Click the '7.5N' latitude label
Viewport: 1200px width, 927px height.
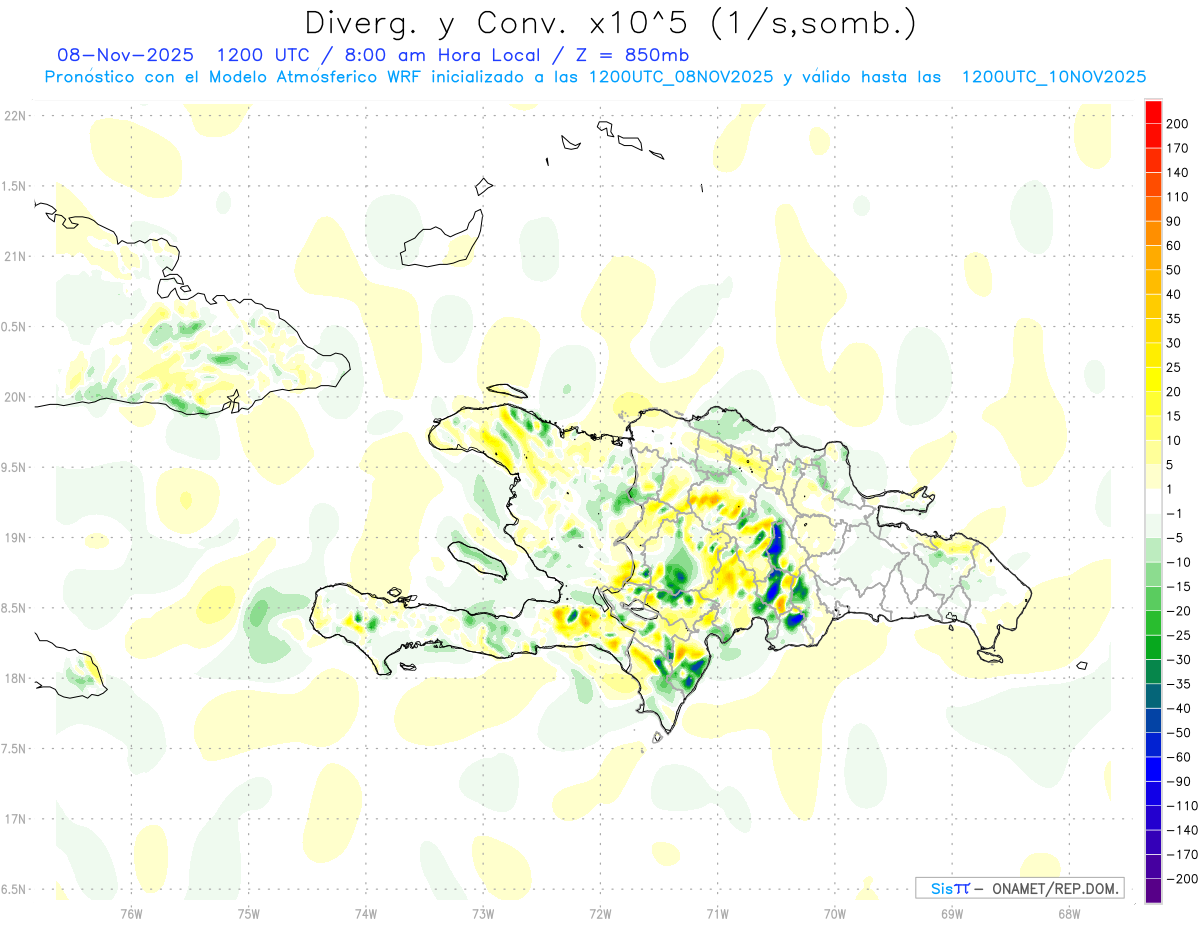pyautogui.click(x=14, y=749)
